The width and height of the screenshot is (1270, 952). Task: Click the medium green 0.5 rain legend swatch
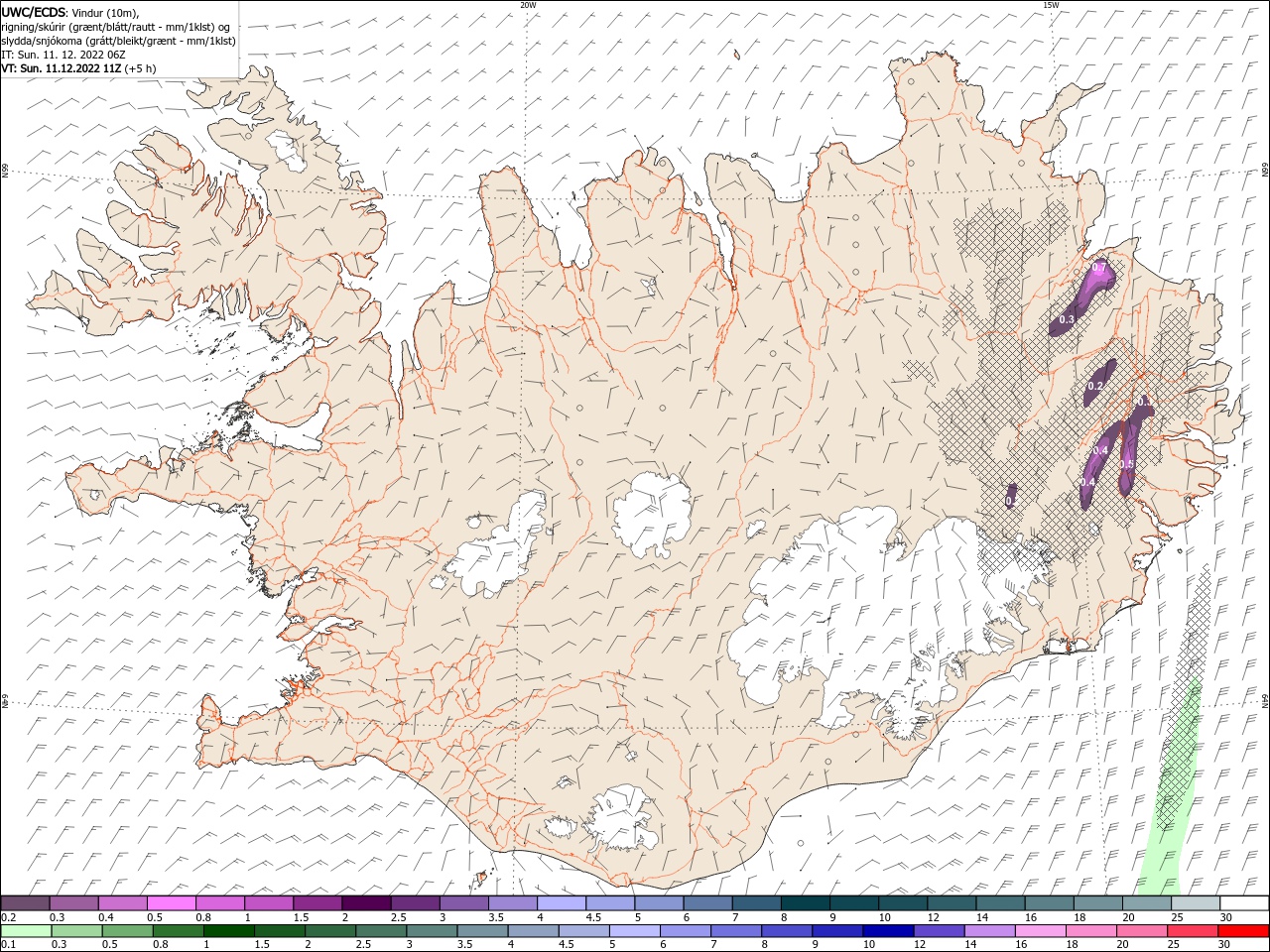(x=128, y=931)
